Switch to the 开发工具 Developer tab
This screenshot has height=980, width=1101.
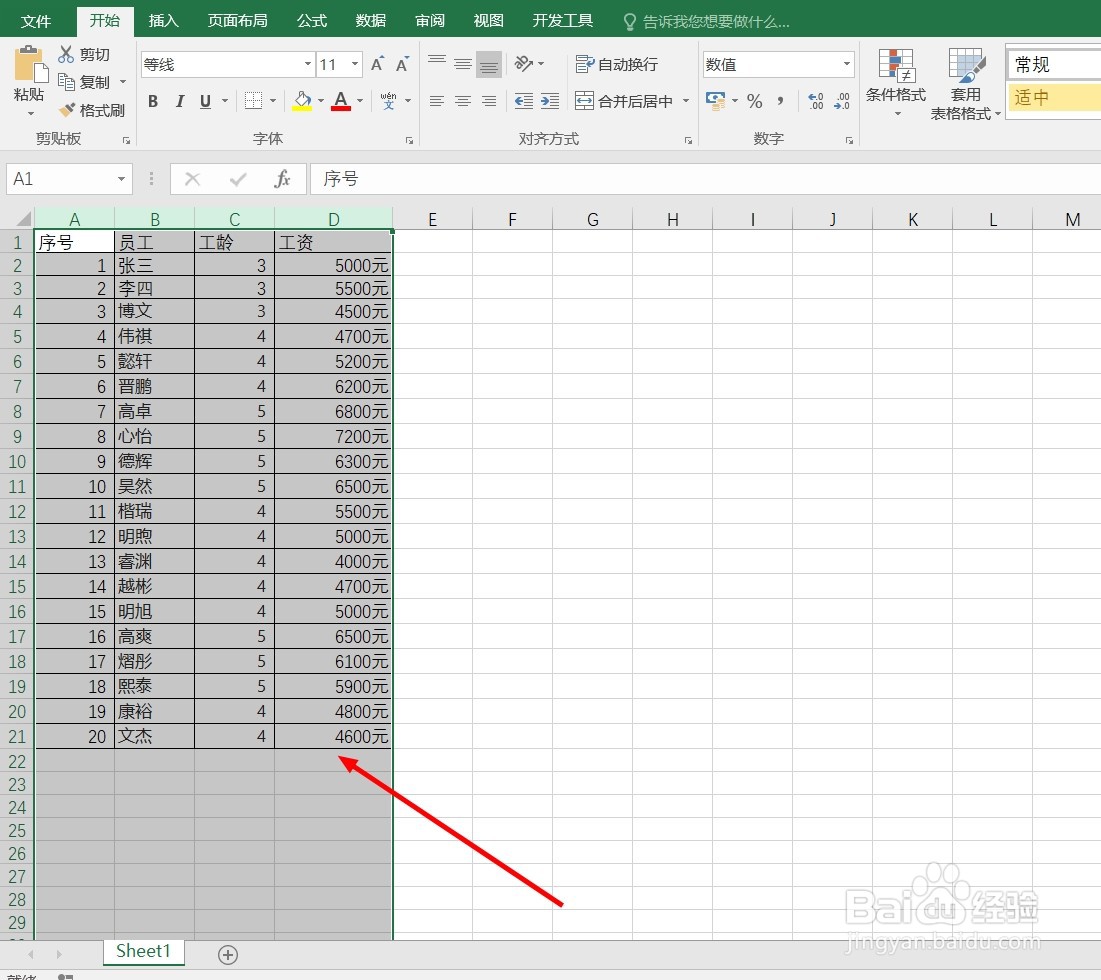562,21
